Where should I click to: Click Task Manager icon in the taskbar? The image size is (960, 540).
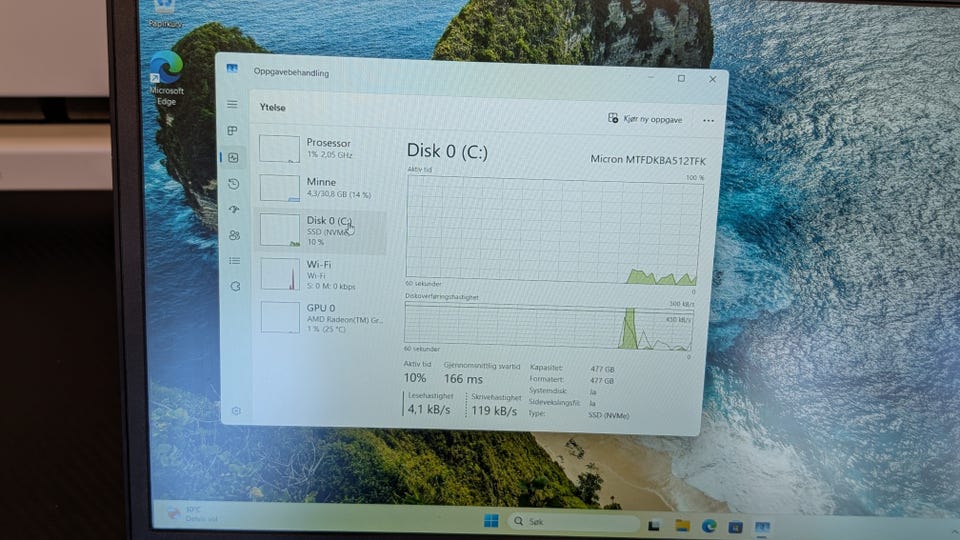(x=762, y=527)
